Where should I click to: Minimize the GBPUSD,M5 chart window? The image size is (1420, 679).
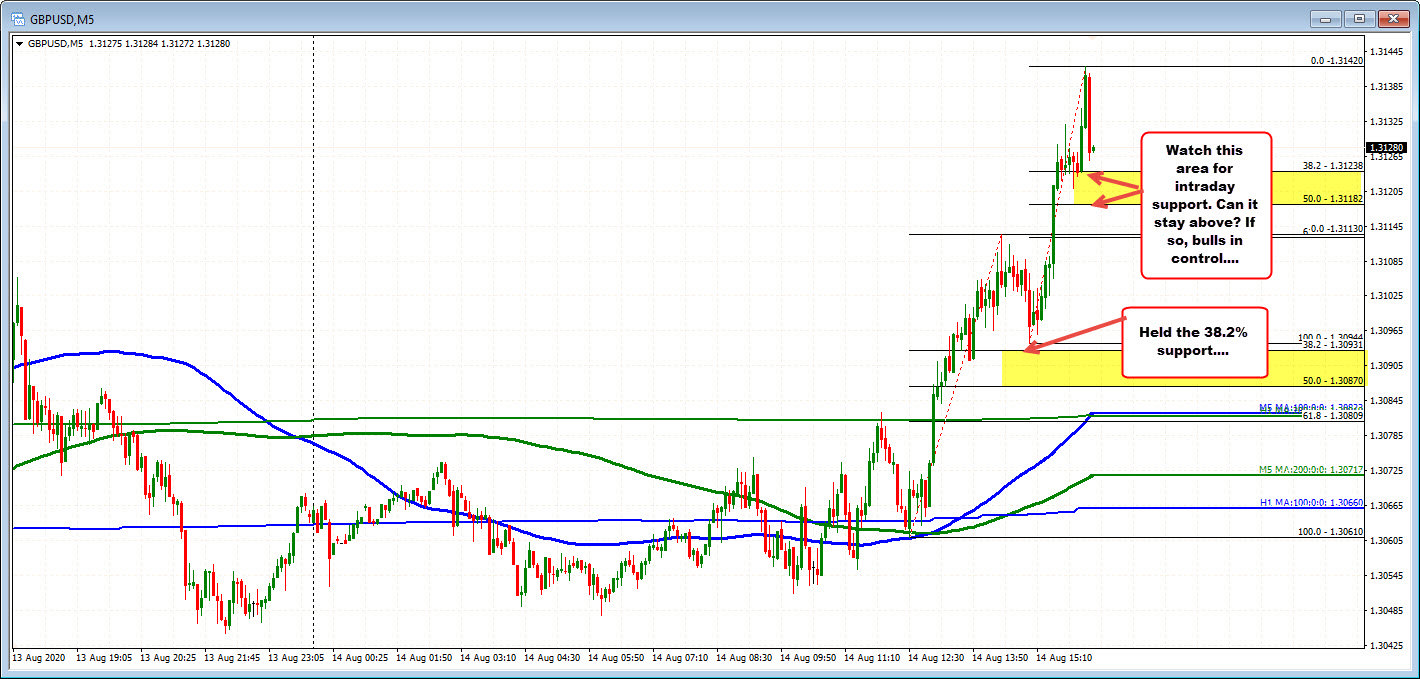pyautogui.click(x=1328, y=18)
